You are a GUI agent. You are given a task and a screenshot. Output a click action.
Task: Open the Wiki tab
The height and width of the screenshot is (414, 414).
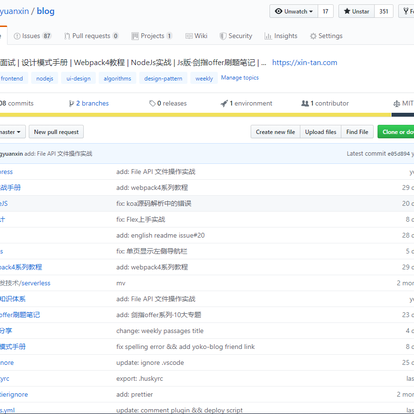point(196,36)
